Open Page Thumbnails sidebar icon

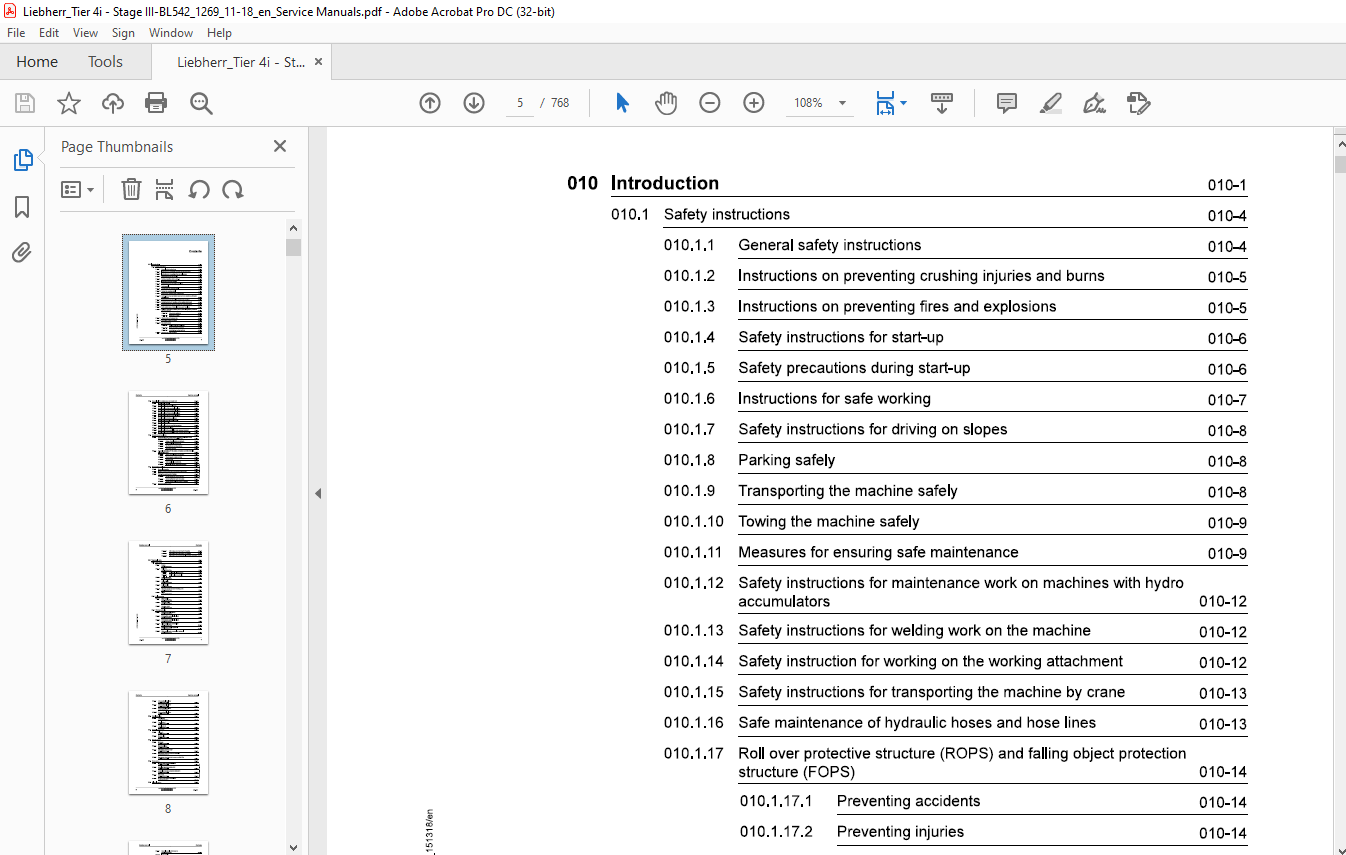22,160
